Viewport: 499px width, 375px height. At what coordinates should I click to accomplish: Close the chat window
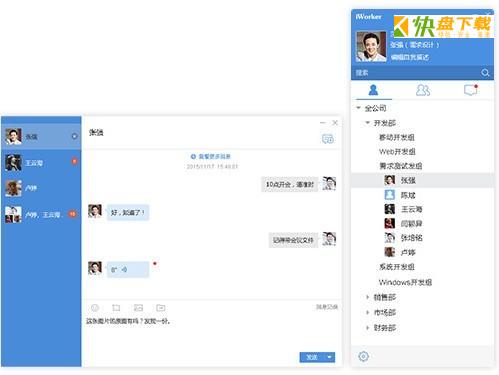click(x=335, y=123)
